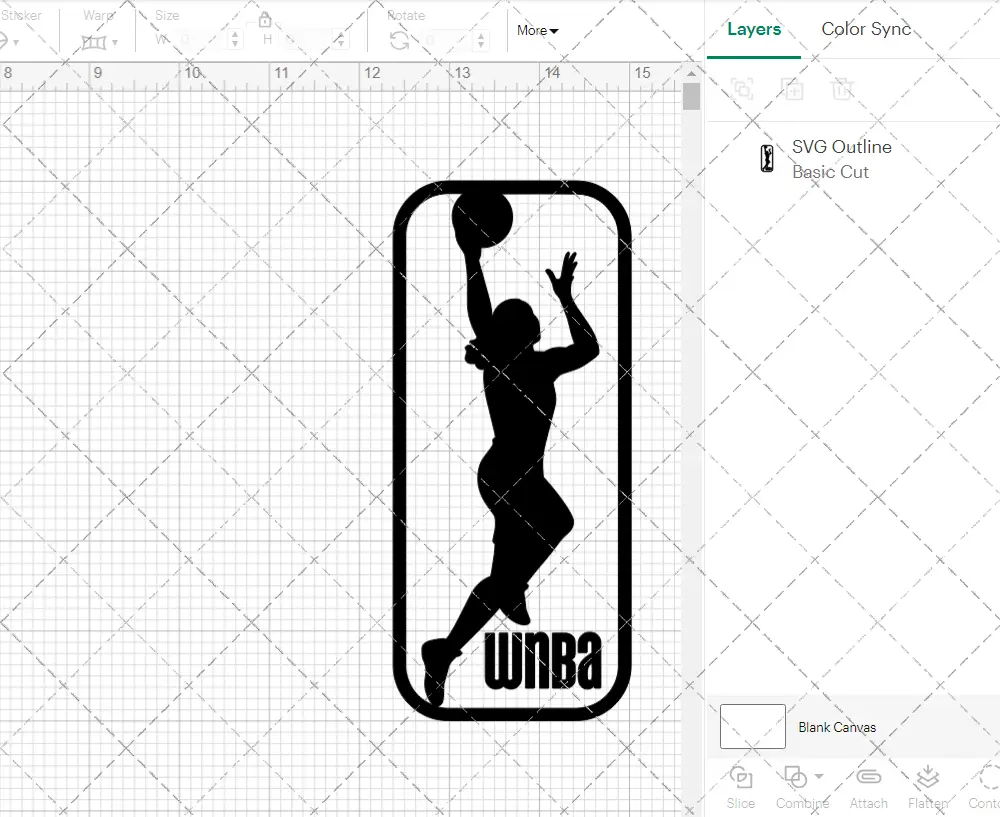Screen dimensions: 1000x817
Task: Click the Delete layer icon
Action: 843,89
